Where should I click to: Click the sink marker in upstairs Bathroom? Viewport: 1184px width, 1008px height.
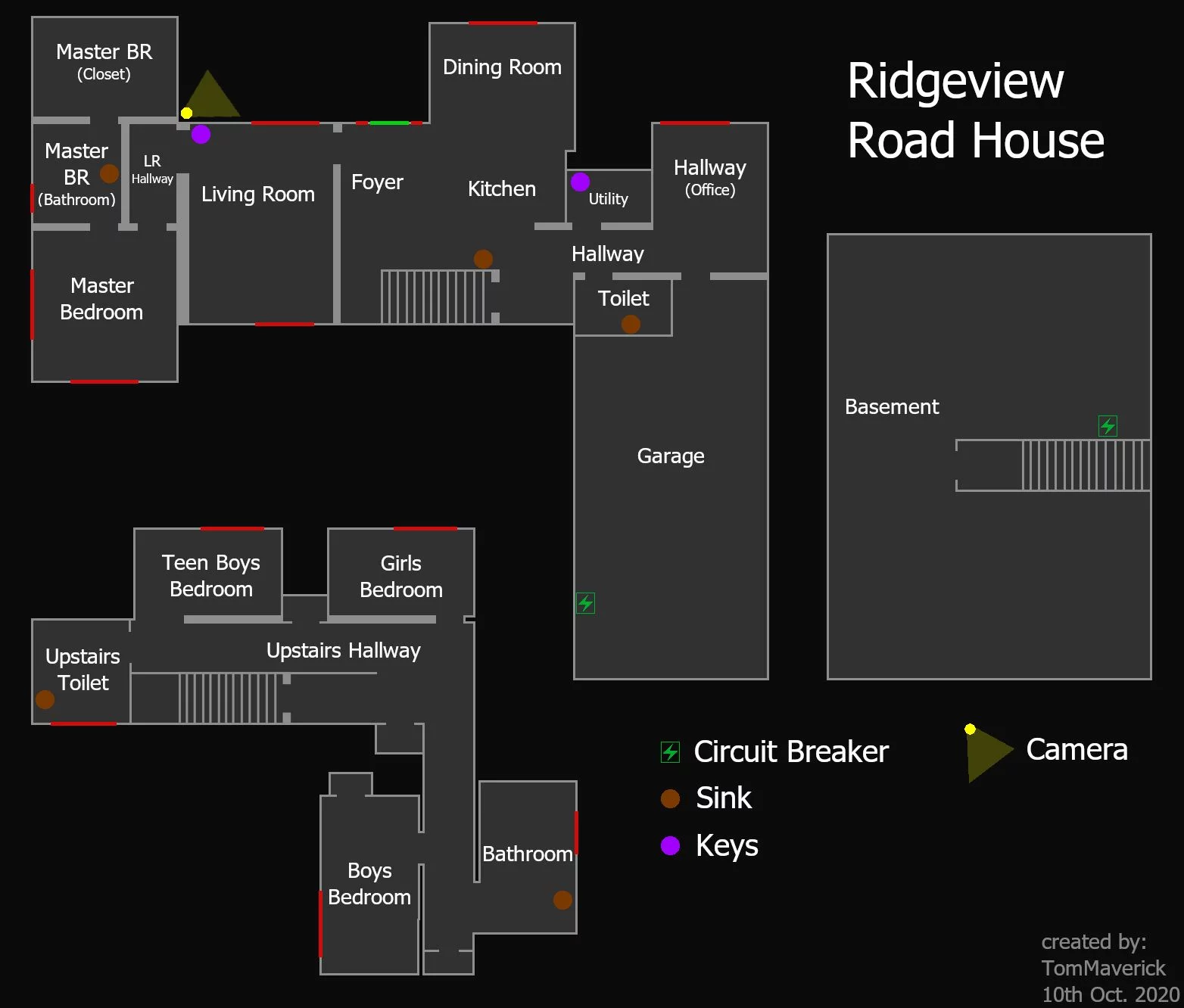(562, 900)
